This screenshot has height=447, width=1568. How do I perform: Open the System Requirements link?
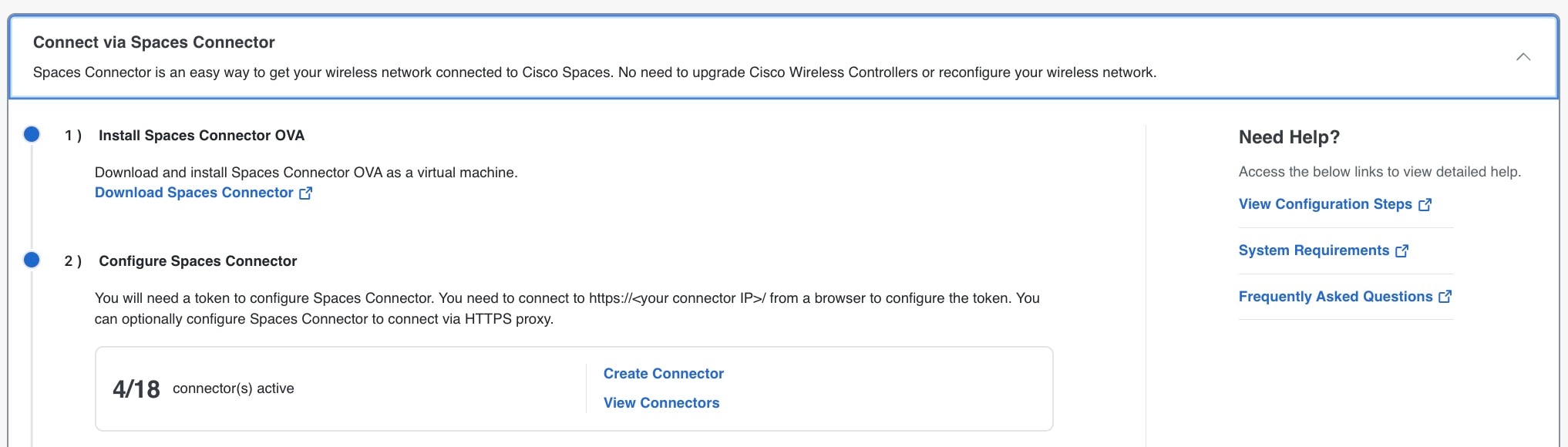tap(1314, 250)
